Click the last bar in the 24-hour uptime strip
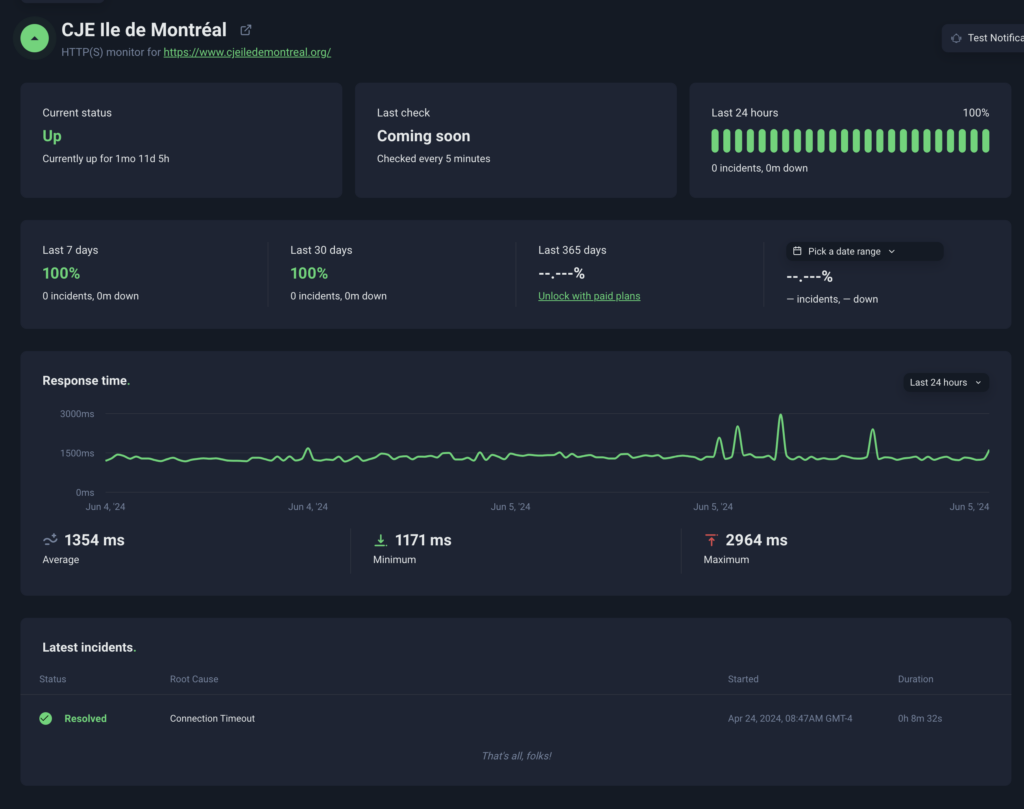This screenshot has width=1024, height=809. click(x=985, y=140)
